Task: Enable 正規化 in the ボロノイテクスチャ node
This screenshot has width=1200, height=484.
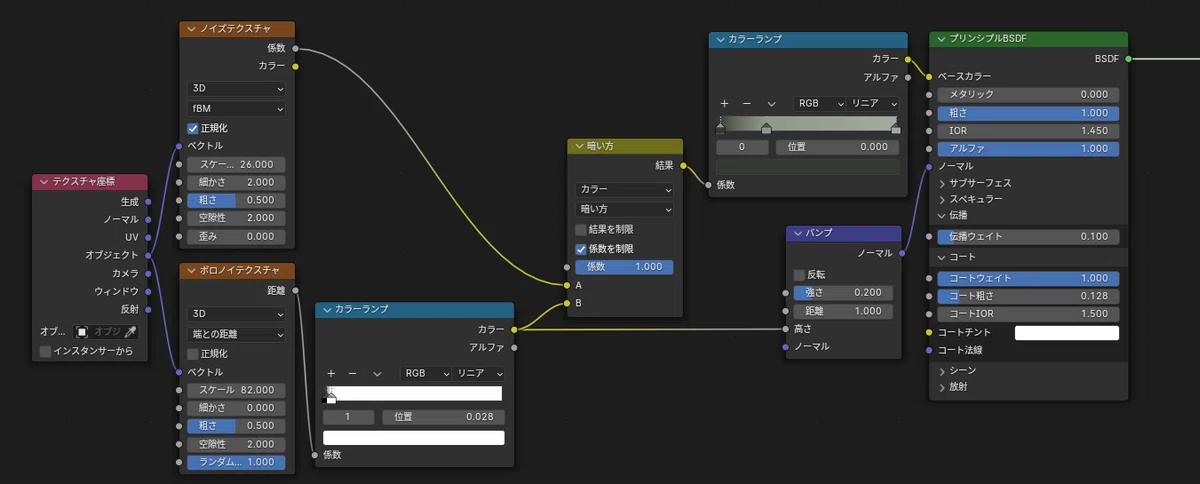Action: tap(193, 353)
